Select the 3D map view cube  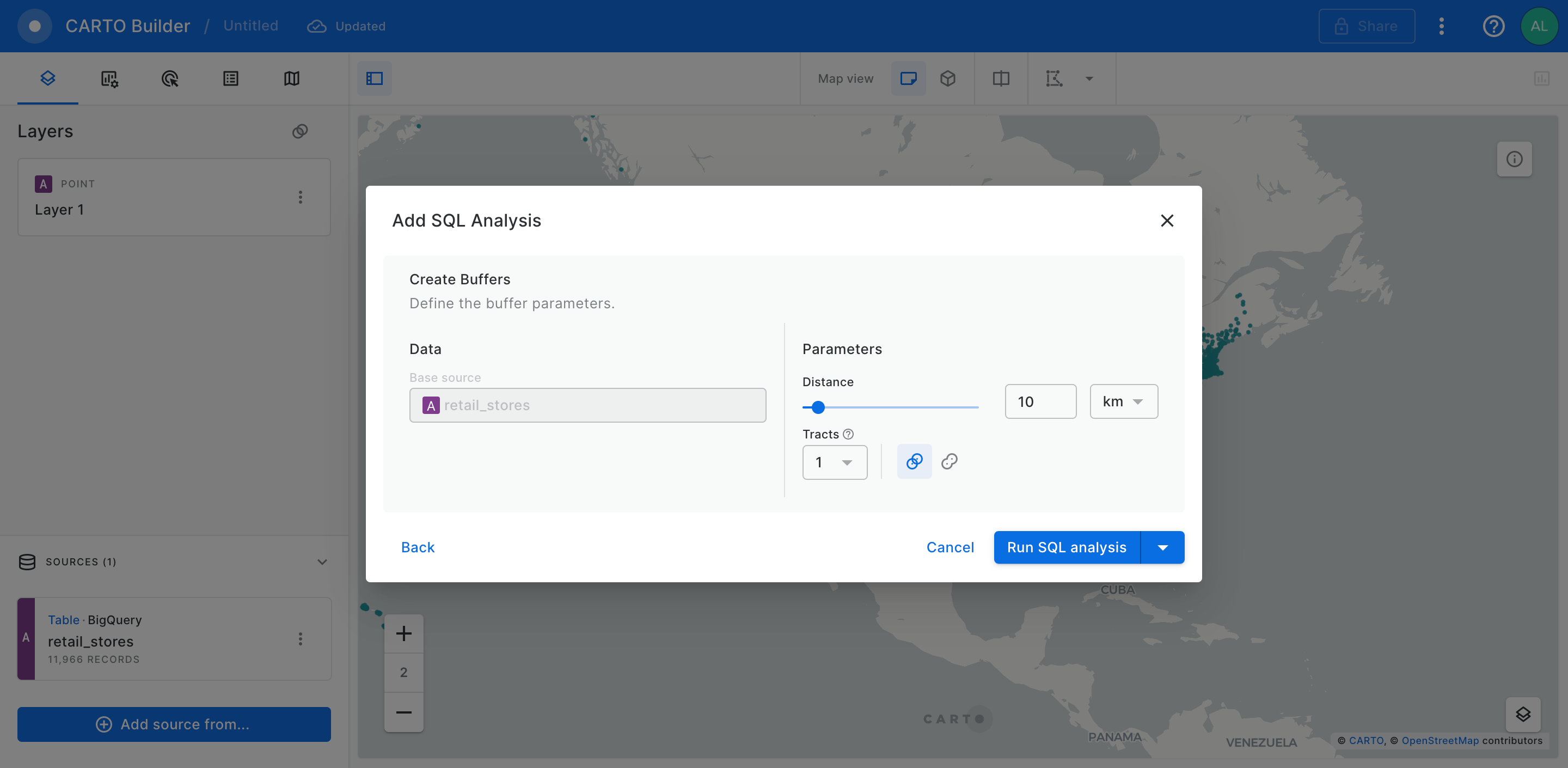tap(947, 78)
